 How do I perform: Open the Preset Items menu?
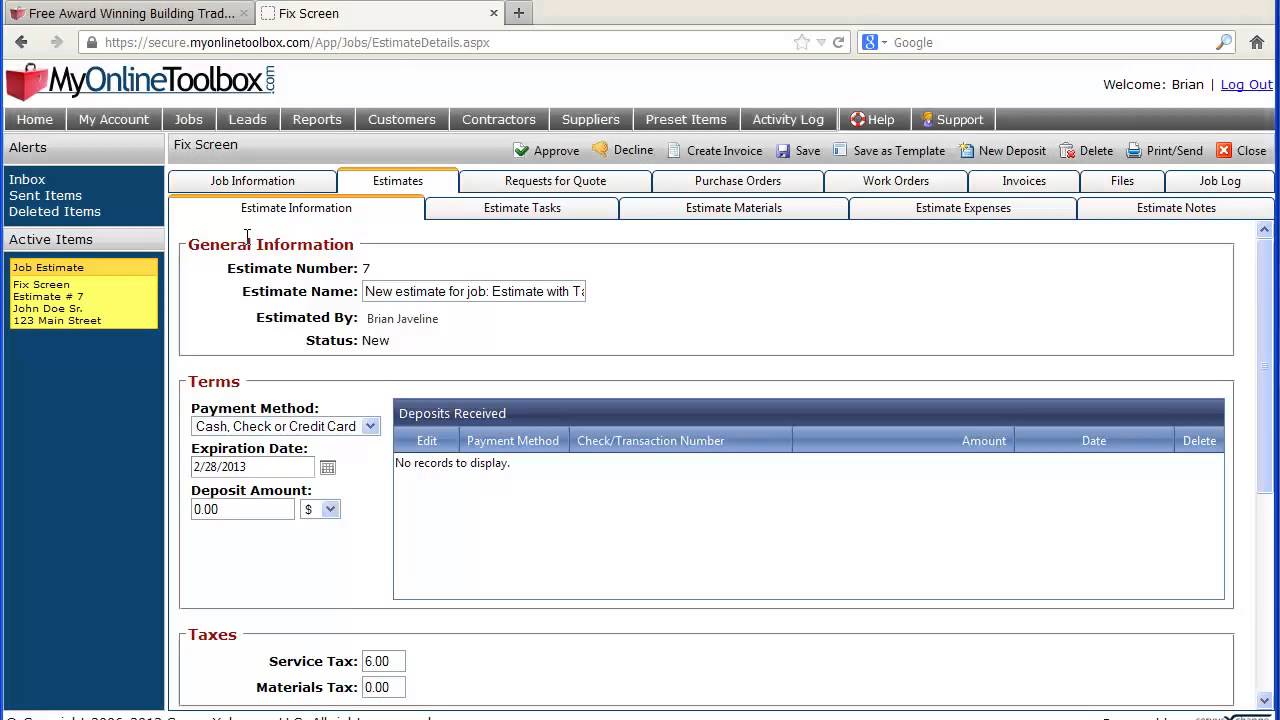tap(686, 119)
